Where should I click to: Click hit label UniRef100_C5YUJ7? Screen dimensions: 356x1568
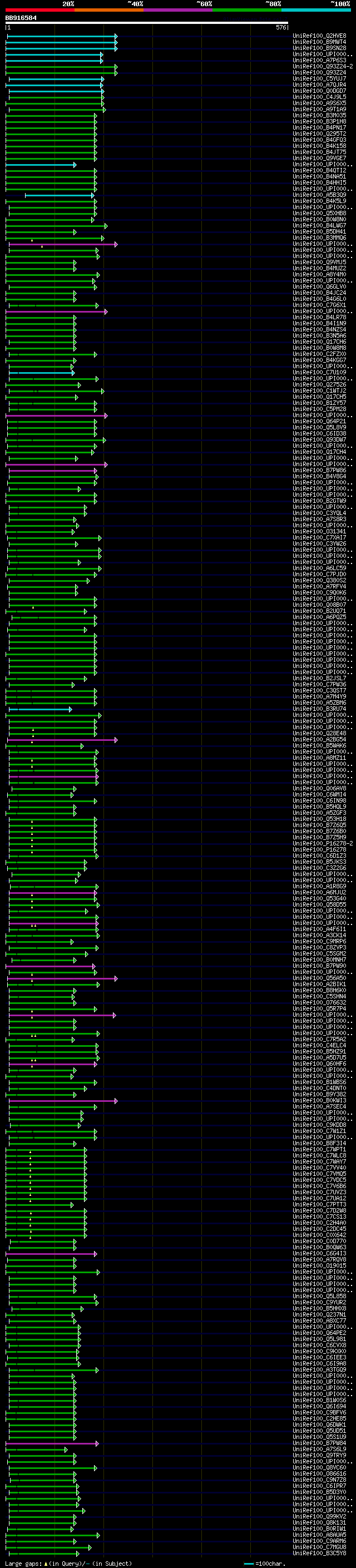(x=319, y=78)
